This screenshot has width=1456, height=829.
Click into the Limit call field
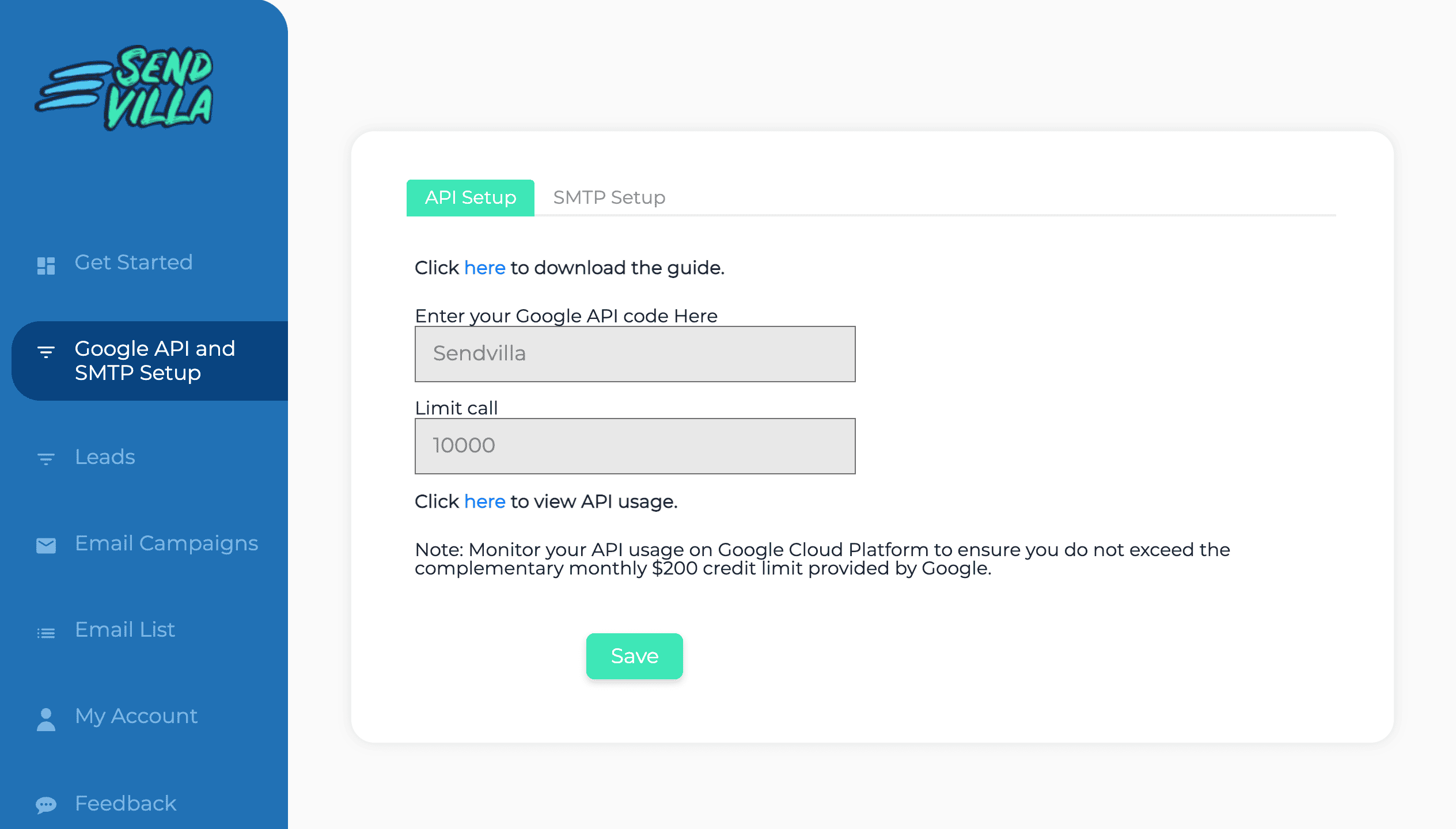click(x=635, y=446)
